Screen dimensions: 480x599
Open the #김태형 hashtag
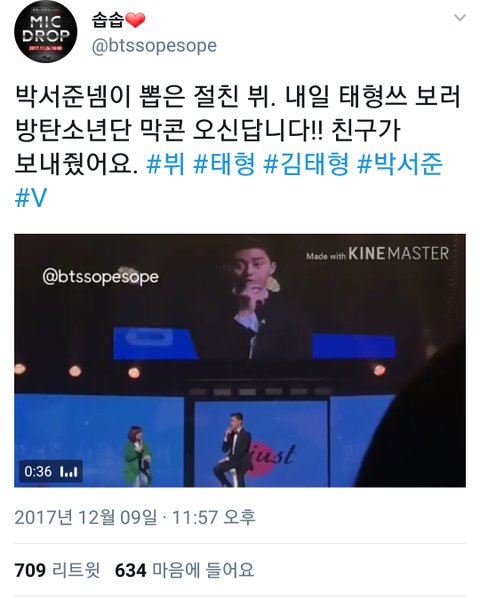[x=306, y=164]
